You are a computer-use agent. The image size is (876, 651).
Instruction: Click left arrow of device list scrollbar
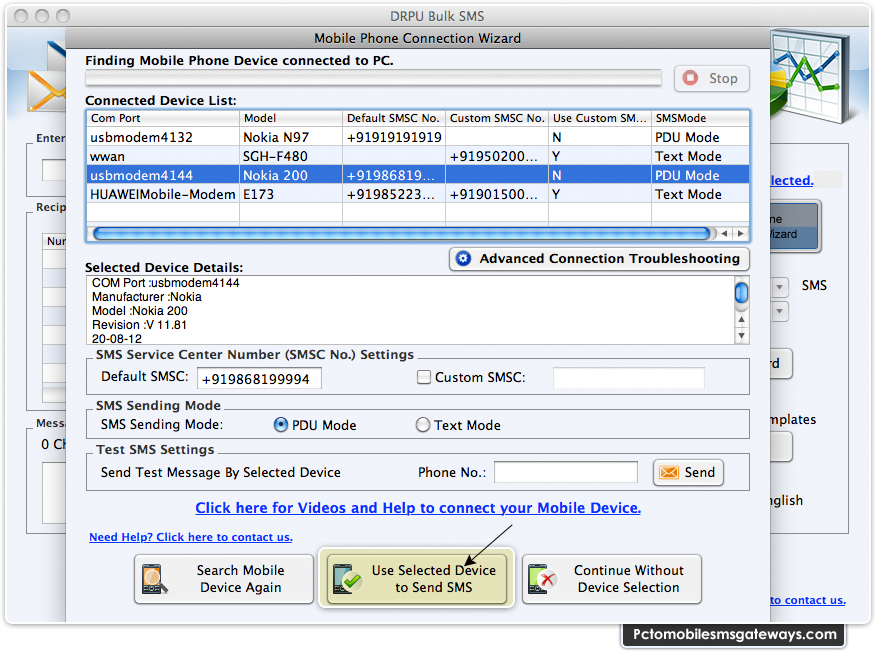(x=725, y=234)
